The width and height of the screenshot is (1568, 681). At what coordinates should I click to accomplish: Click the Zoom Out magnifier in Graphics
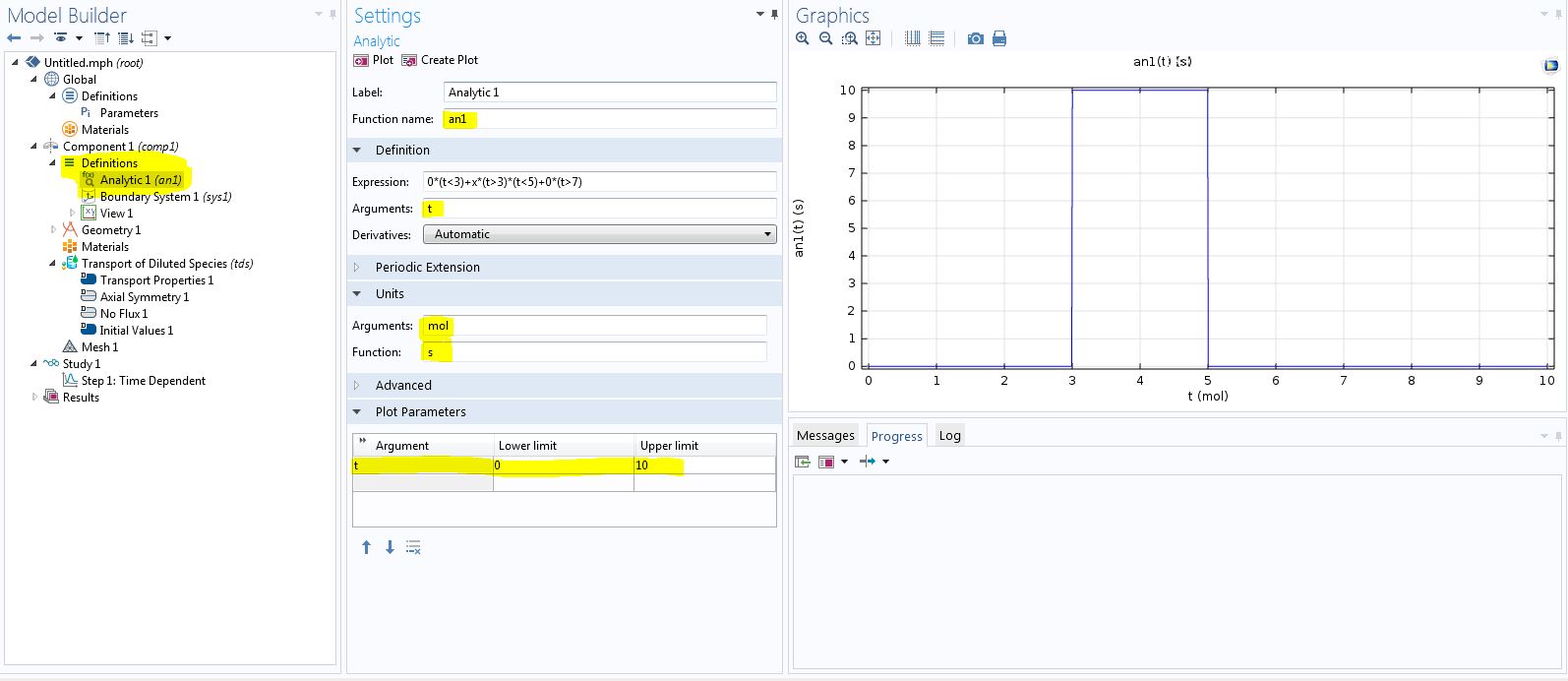tap(825, 38)
